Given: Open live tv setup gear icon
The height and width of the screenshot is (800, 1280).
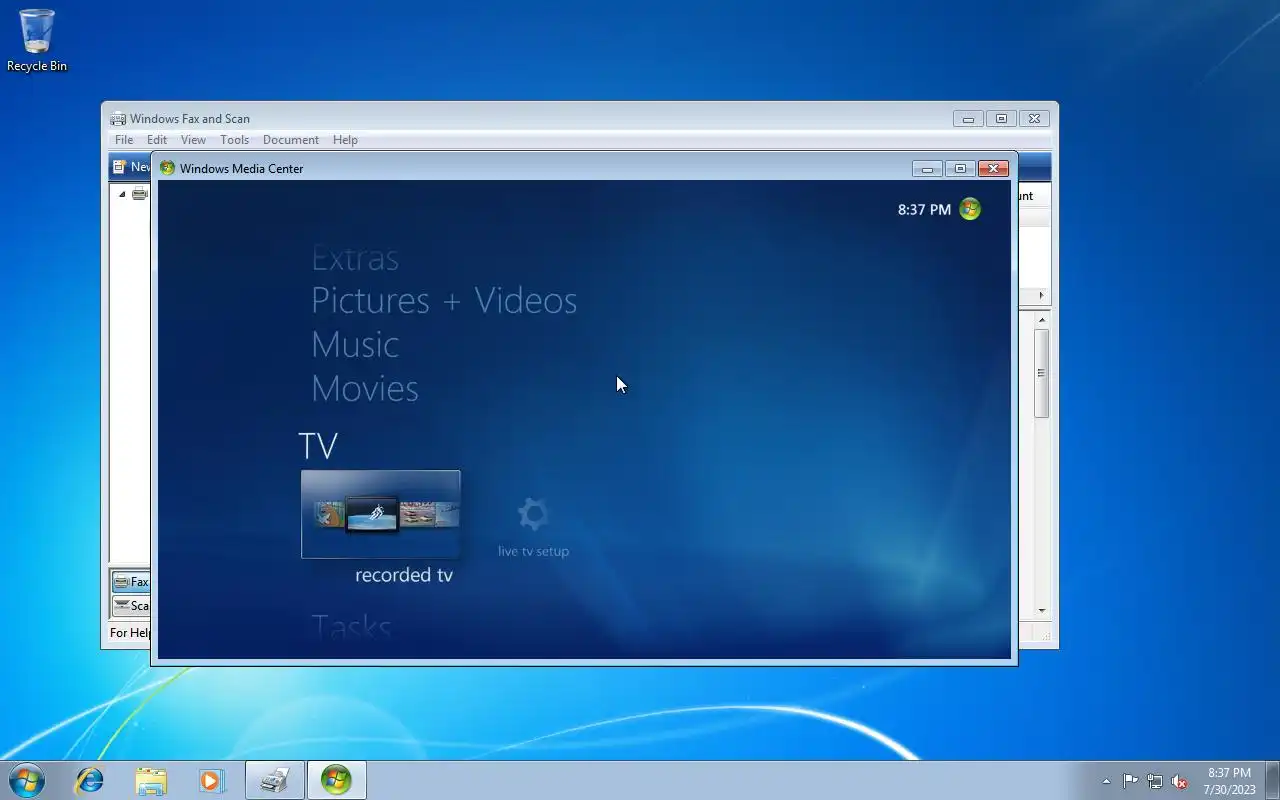Looking at the screenshot, I should click(x=533, y=514).
